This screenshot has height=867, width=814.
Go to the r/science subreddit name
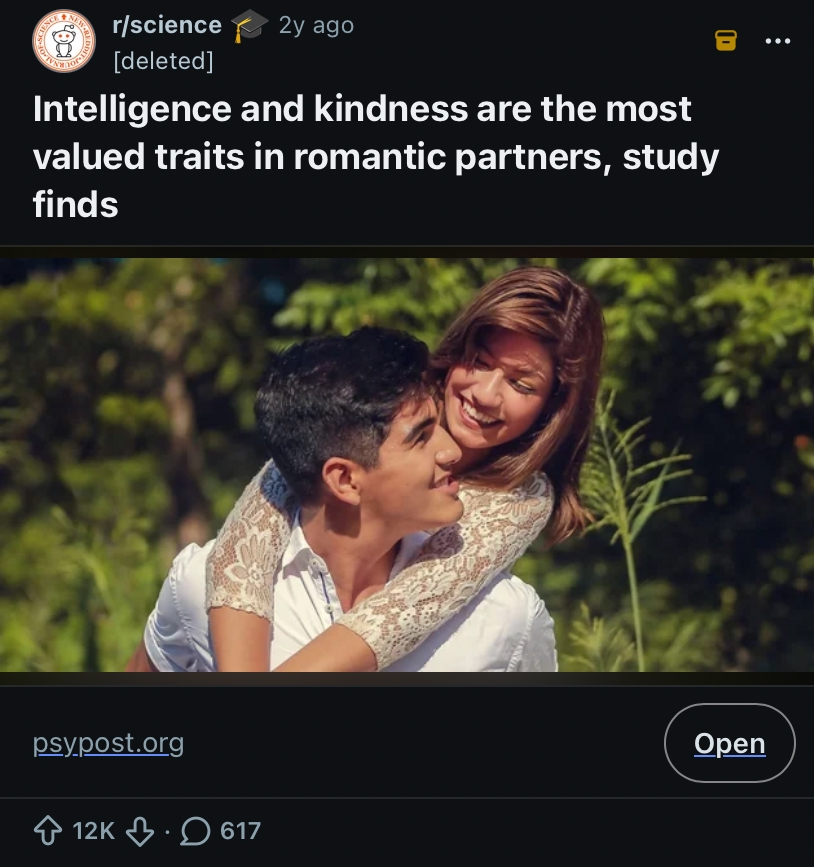pyautogui.click(x=167, y=25)
